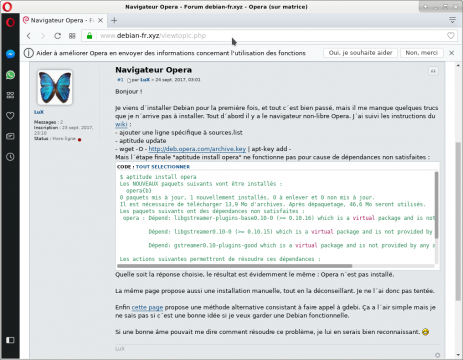Open Personal news in the sidebar
The width and height of the screenshot is (463, 360).
[10, 136]
